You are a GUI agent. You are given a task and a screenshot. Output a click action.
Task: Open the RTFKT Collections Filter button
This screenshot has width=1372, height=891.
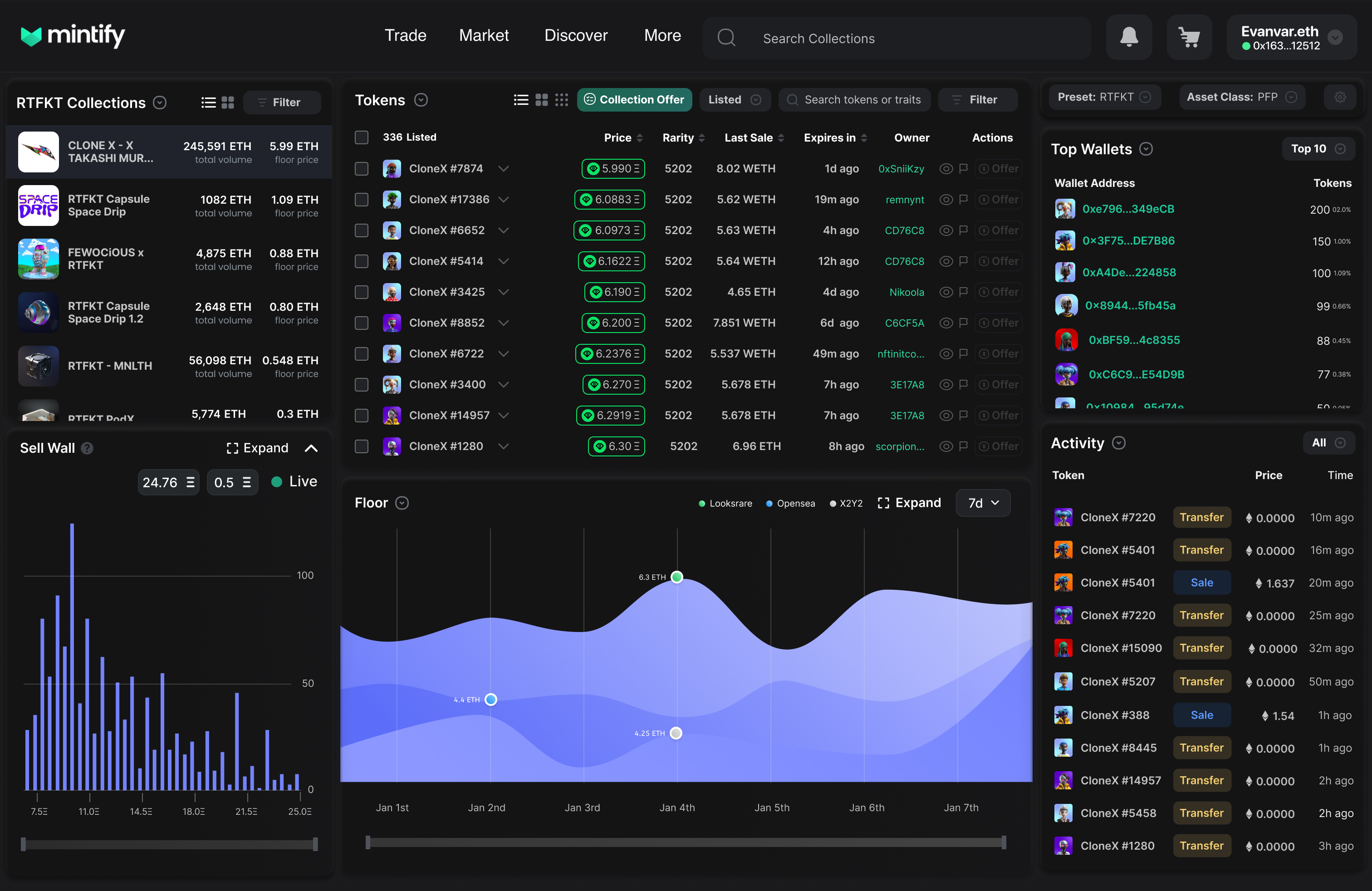point(281,103)
